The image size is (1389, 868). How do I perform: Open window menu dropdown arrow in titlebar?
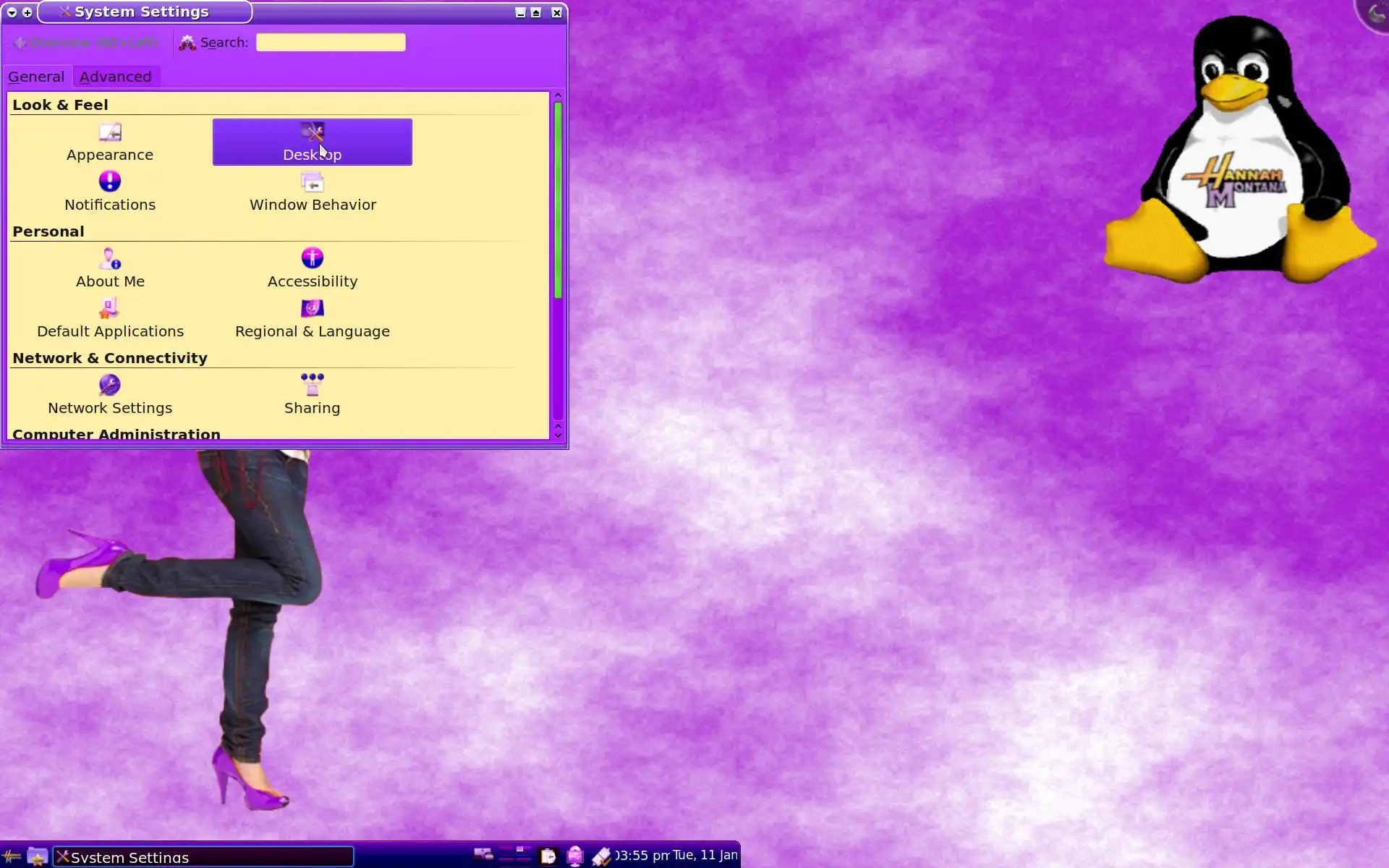point(12,12)
